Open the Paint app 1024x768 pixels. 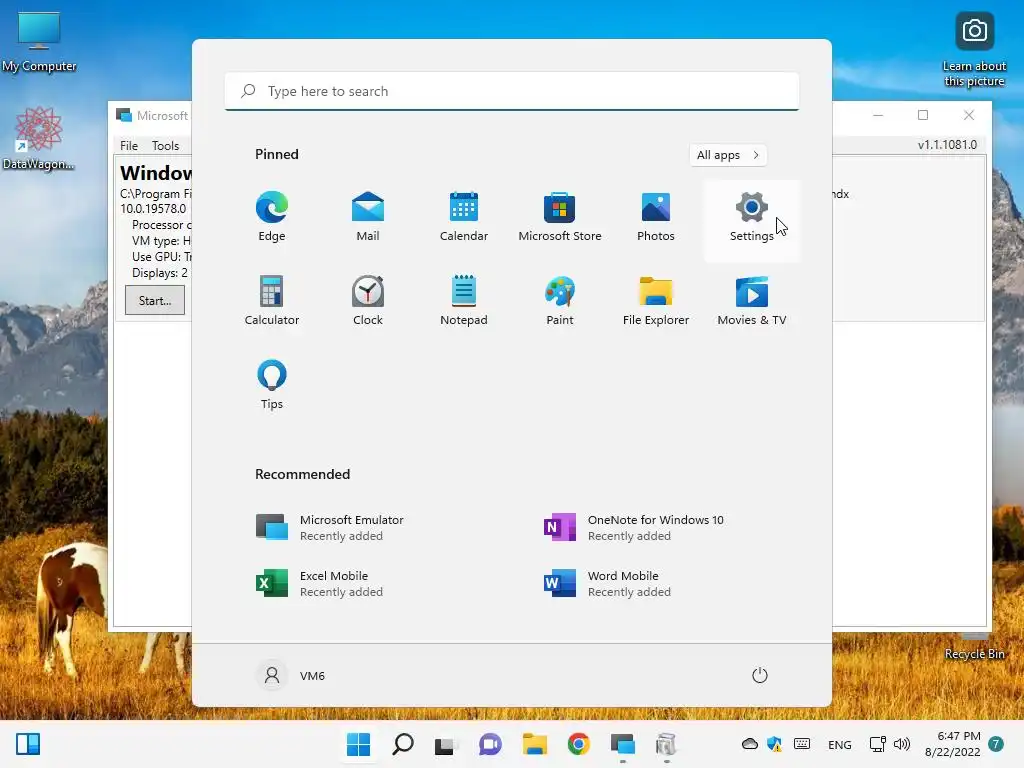pos(560,300)
